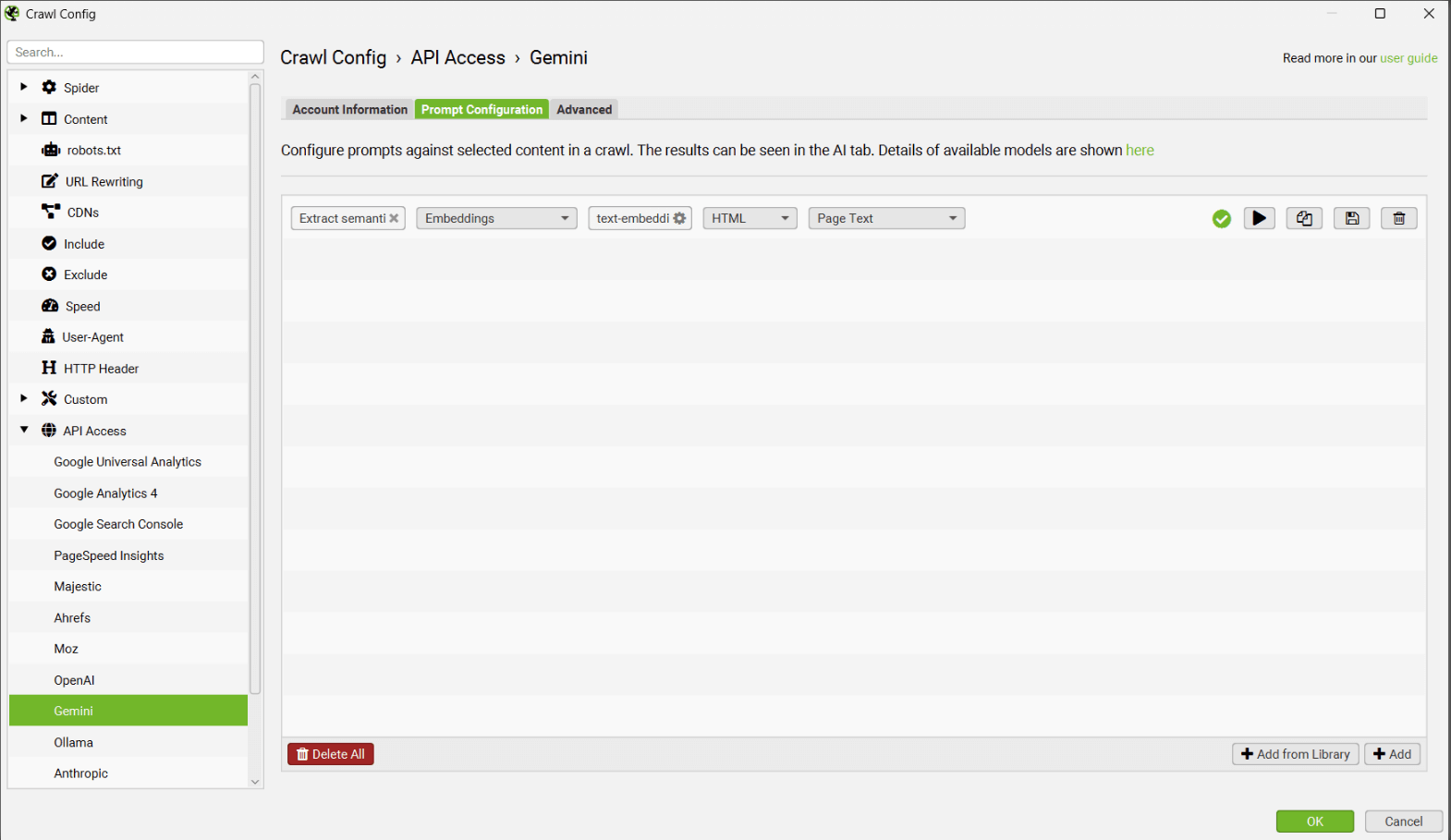
Task: Switch to the Account Information tab
Action: [x=349, y=109]
